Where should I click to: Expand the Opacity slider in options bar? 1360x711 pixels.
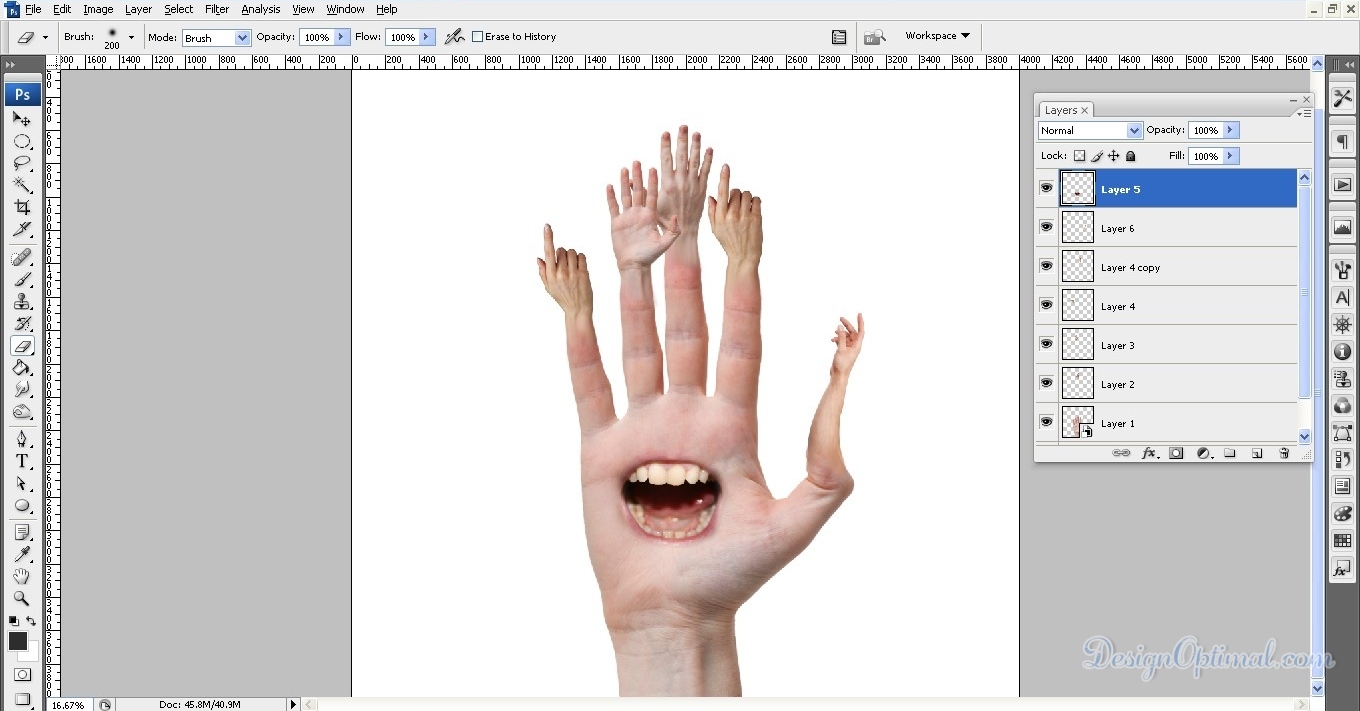pos(342,37)
